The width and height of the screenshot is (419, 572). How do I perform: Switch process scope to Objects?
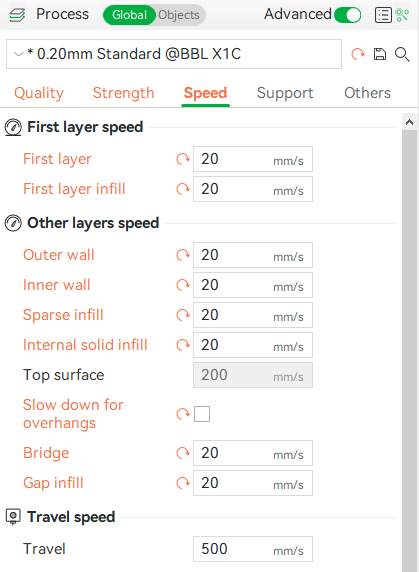[x=179, y=15]
